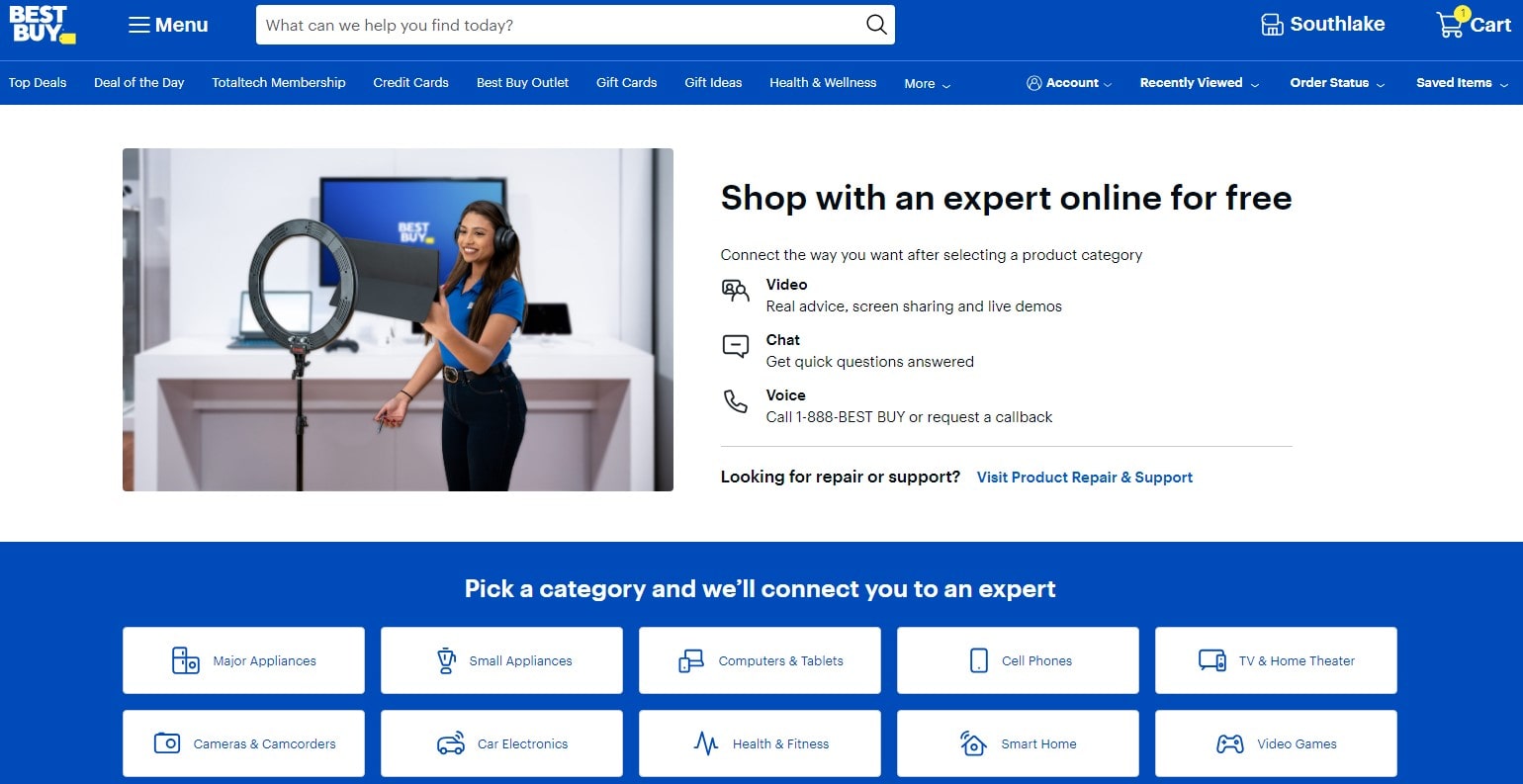Click 'Looking for repair or support?' text
This screenshot has height=784, width=1523.
click(840, 477)
